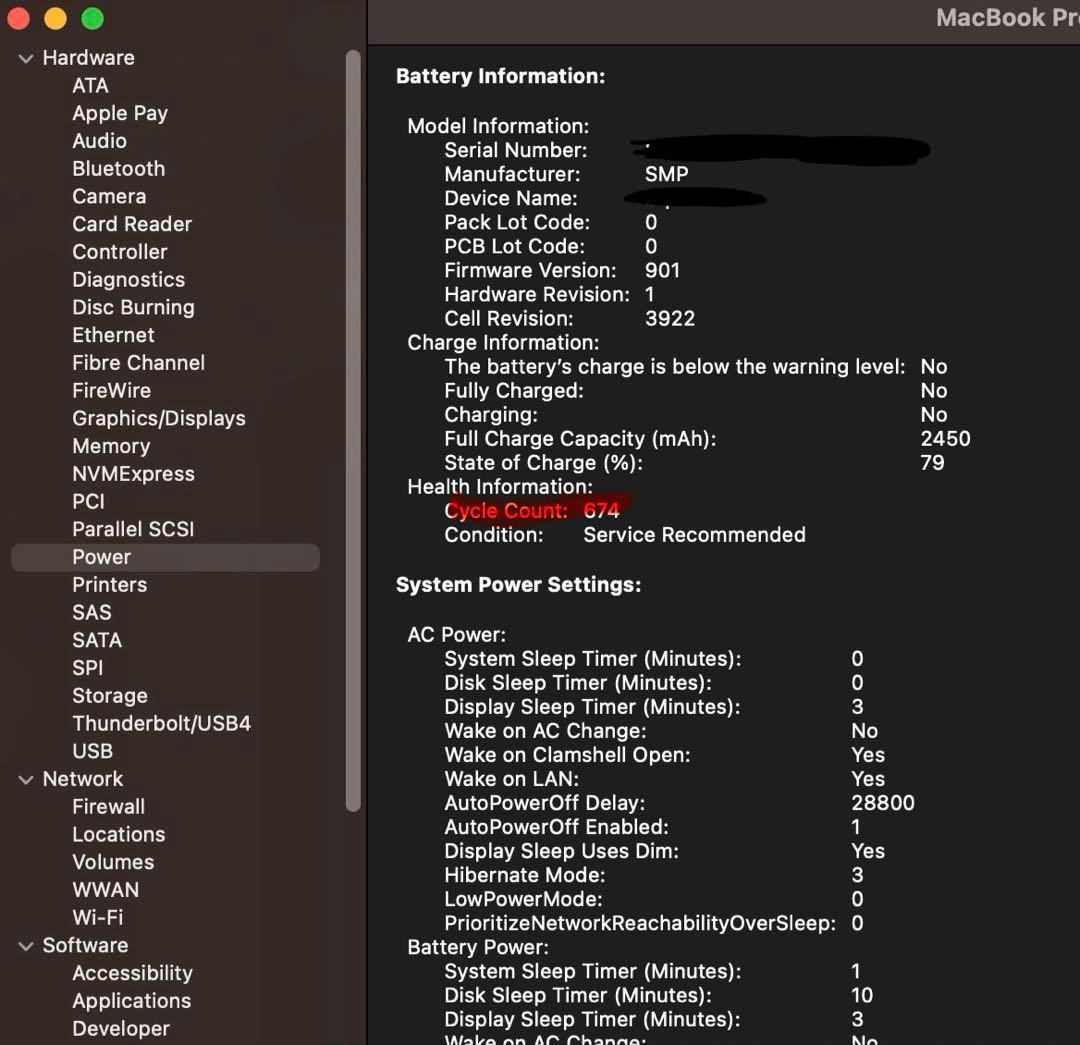Open Wi-Fi under Network

[97, 918]
